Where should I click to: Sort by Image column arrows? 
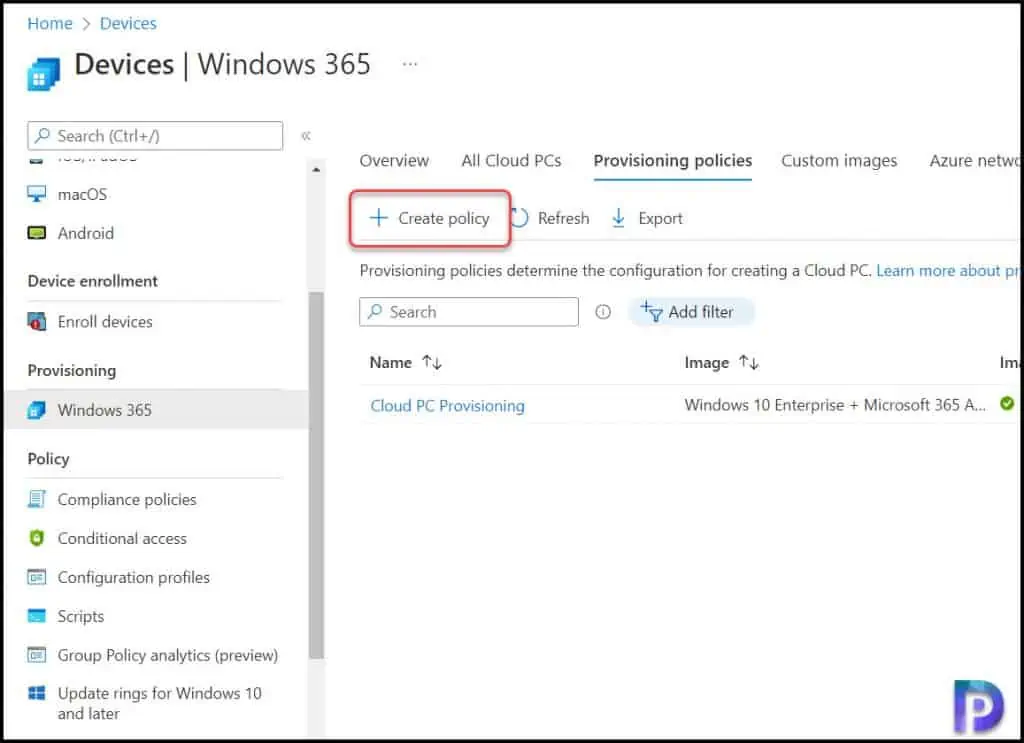click(748, 362)
